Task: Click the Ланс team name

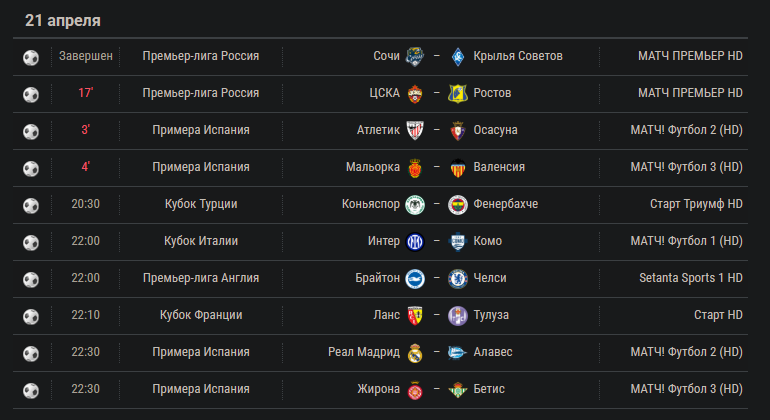Action: [386, 315]
